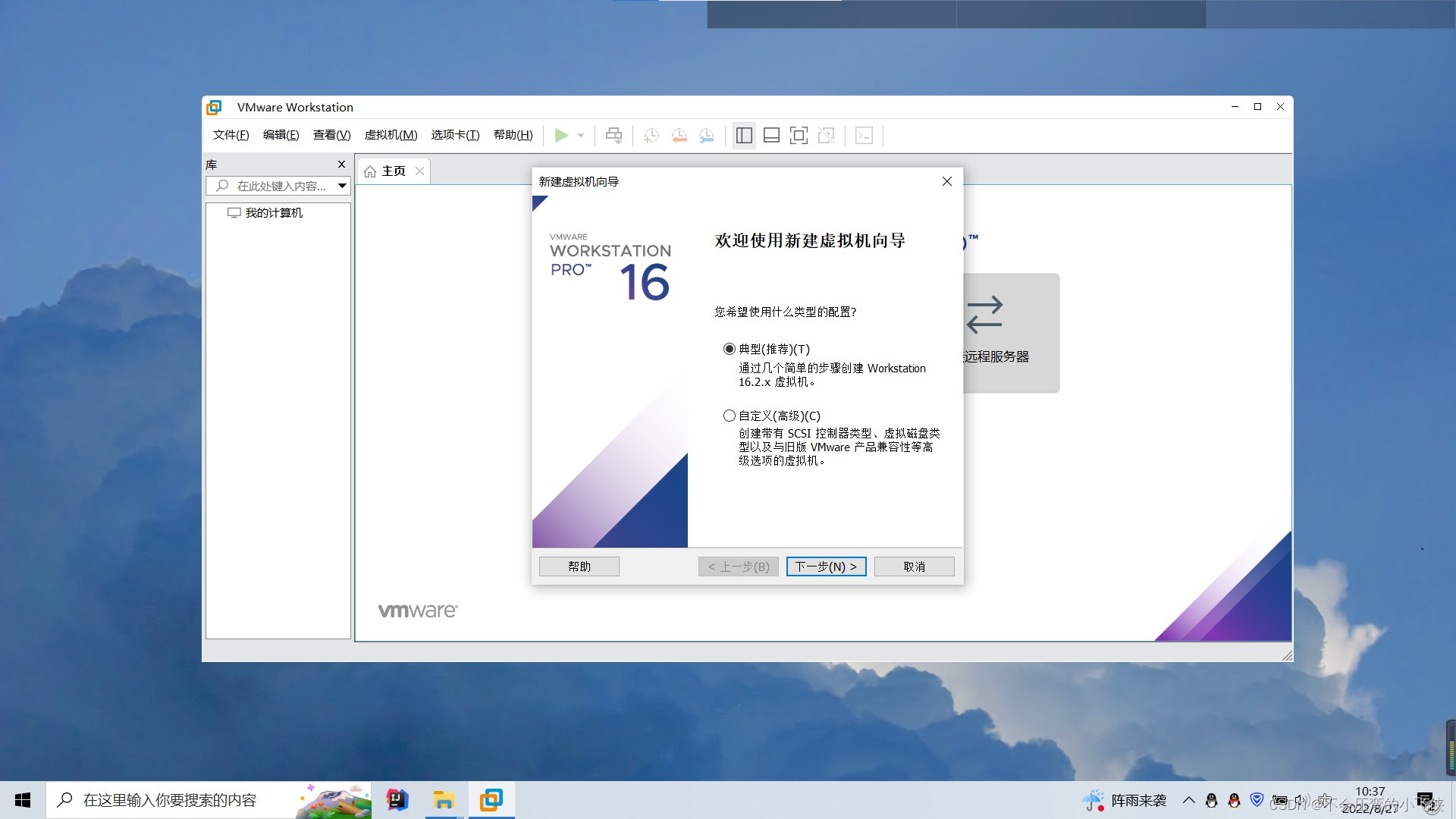Image resolution: width=1456 pixels, height=819 pixels.
Task: Open the 帮助(H) menu
Action: click(x=513, y=135)
